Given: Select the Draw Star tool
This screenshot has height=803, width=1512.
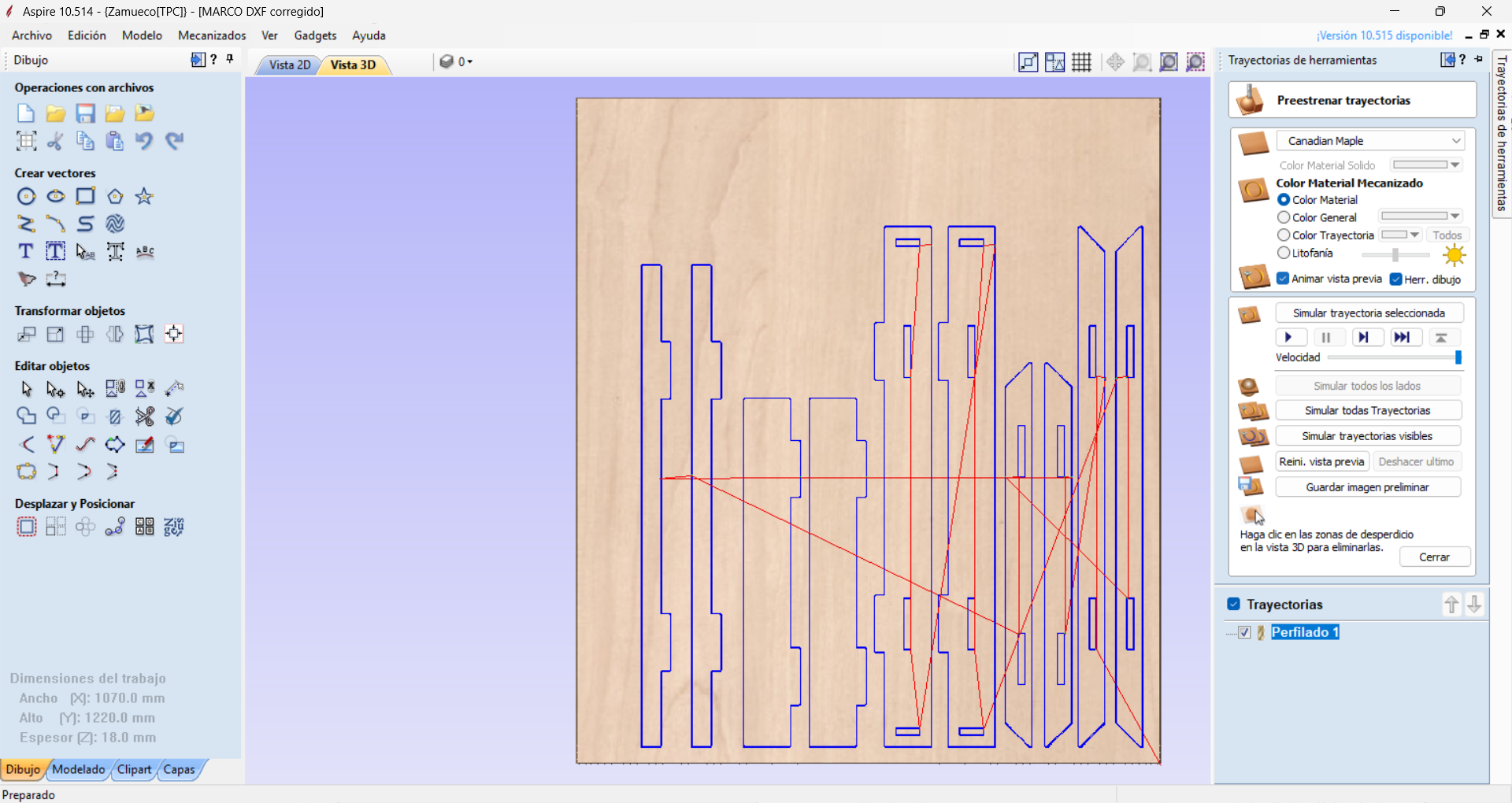Looking at the screenshot, I should [144, 196].
